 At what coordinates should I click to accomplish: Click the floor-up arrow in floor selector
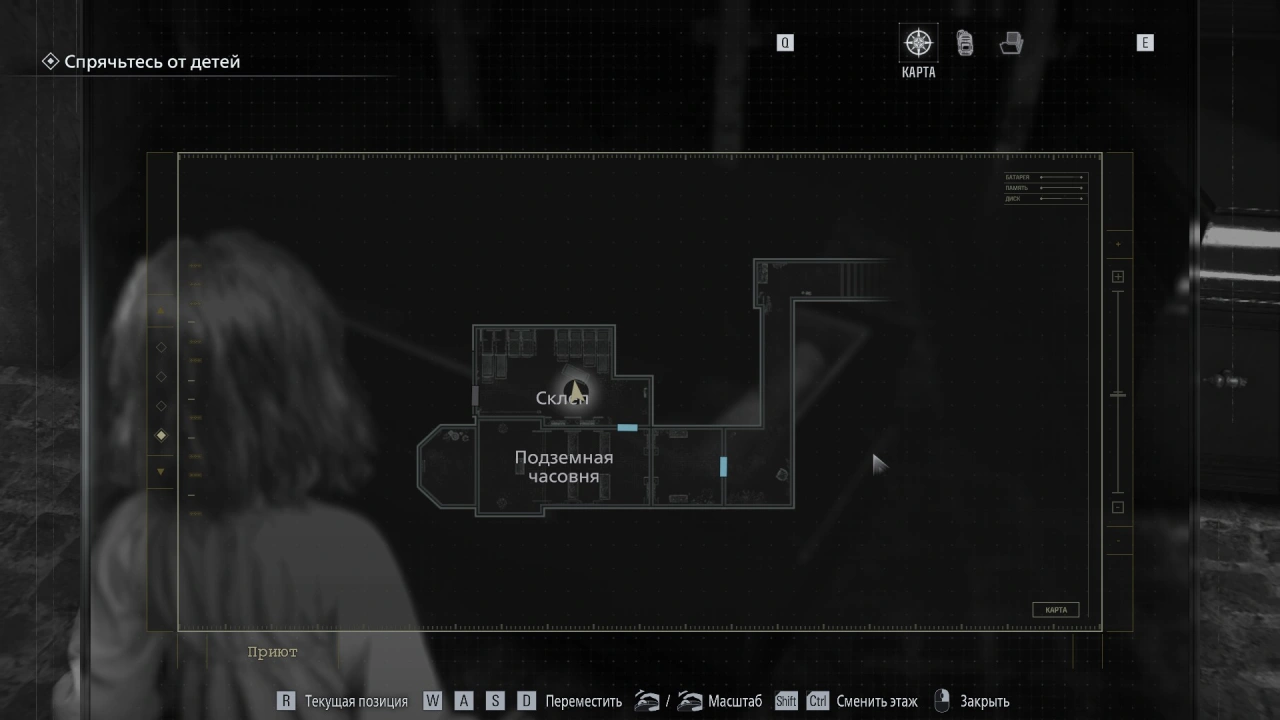point(161,311)
